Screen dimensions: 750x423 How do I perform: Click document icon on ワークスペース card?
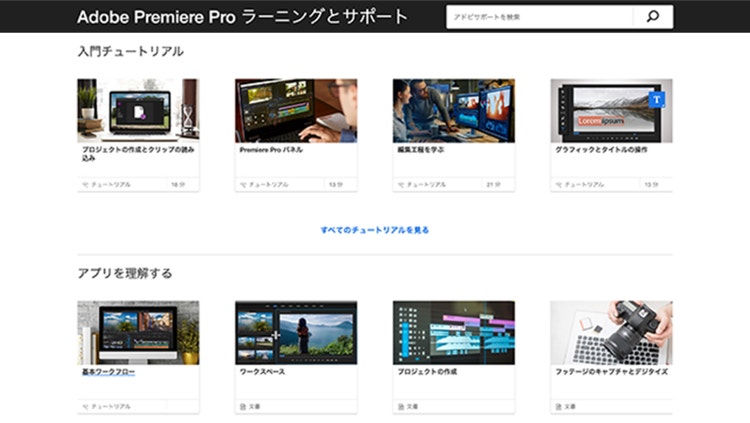243,407
